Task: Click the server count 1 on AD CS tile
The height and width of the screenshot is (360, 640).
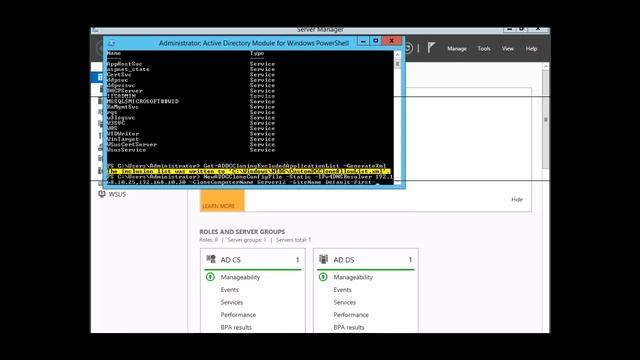Action: pos(298,260)
